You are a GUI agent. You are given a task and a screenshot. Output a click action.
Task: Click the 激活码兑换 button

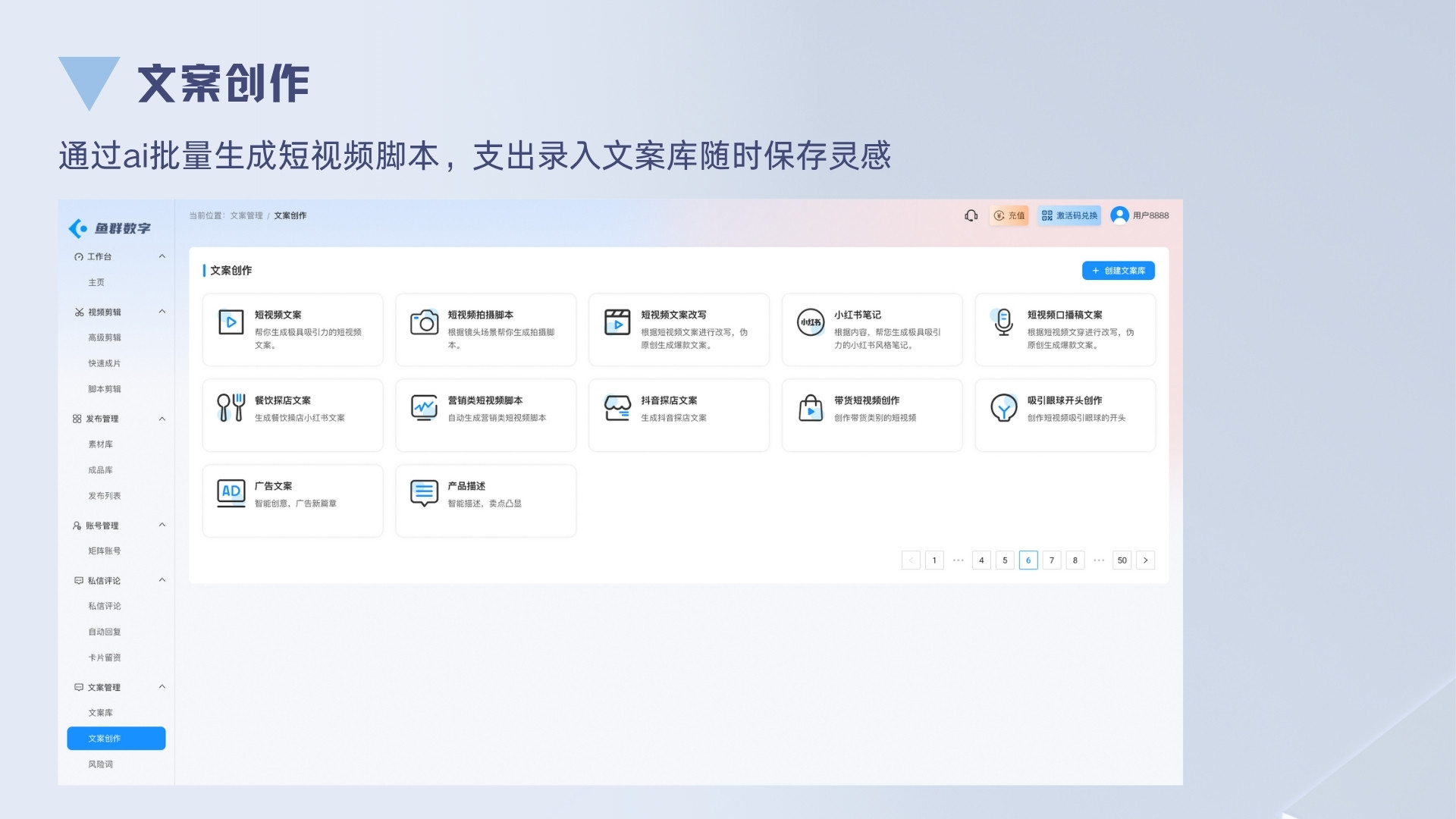click(x=1069, y=215)
